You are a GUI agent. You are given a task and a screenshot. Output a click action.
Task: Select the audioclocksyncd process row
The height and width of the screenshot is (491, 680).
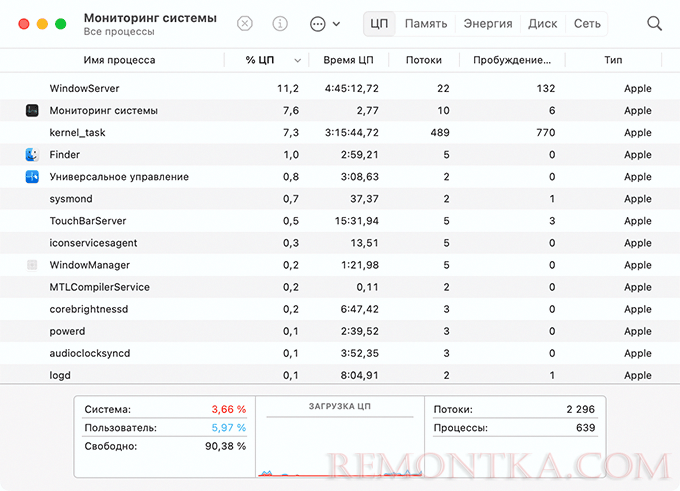click(x=340, y=354)
